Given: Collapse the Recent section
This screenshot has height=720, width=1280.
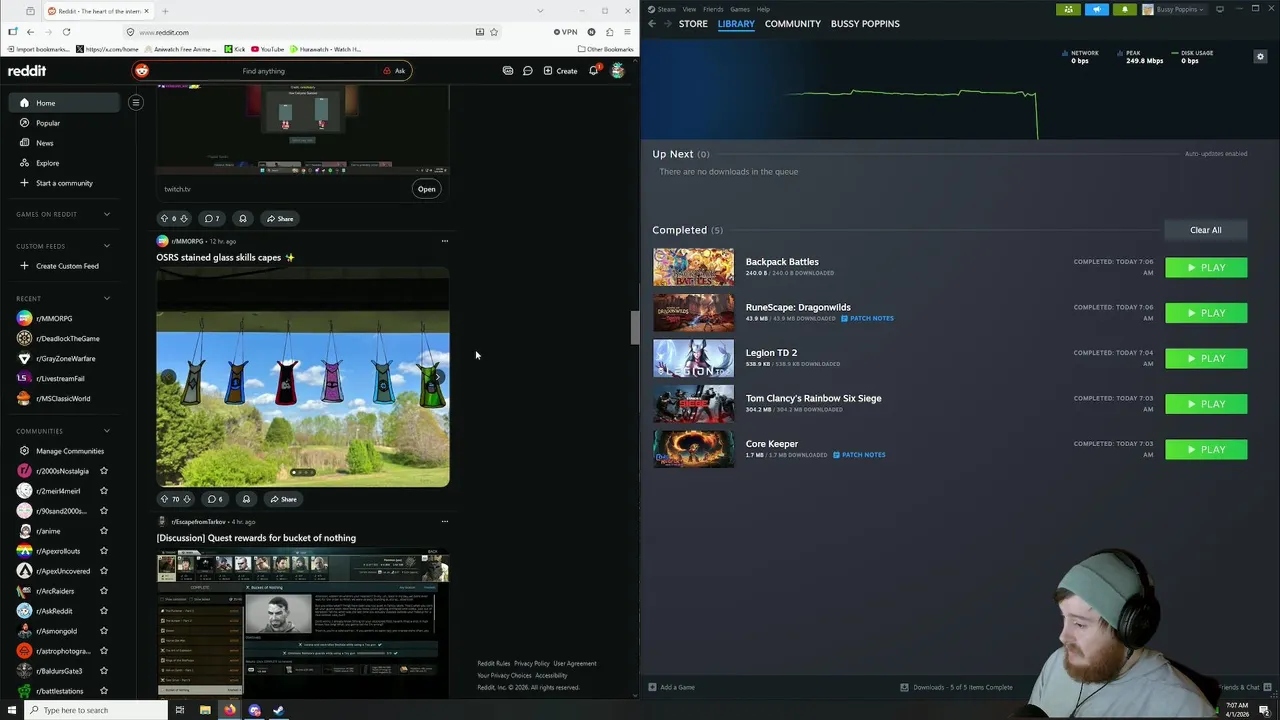Looking at the screenshot, I should [107, 298].
